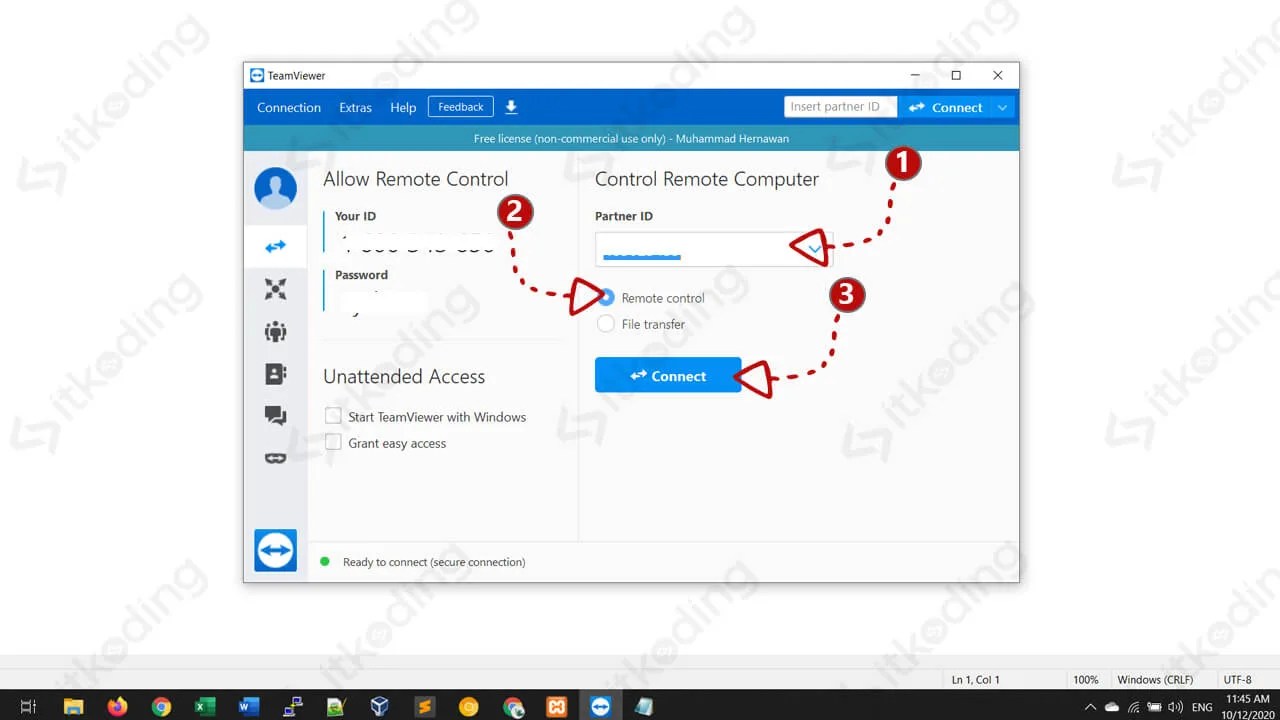Open the Extras menu

pyautogui.click(x=355, y=107)
